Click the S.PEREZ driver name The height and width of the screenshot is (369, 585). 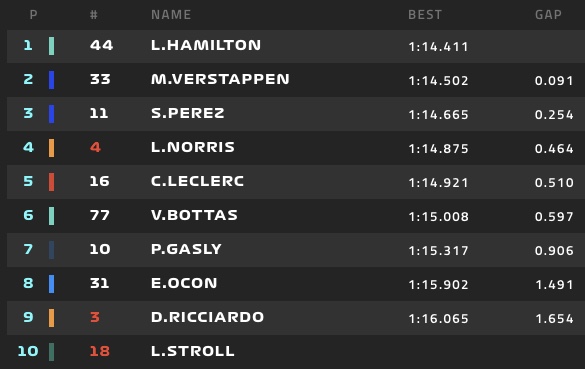click(x=188, y=113)
